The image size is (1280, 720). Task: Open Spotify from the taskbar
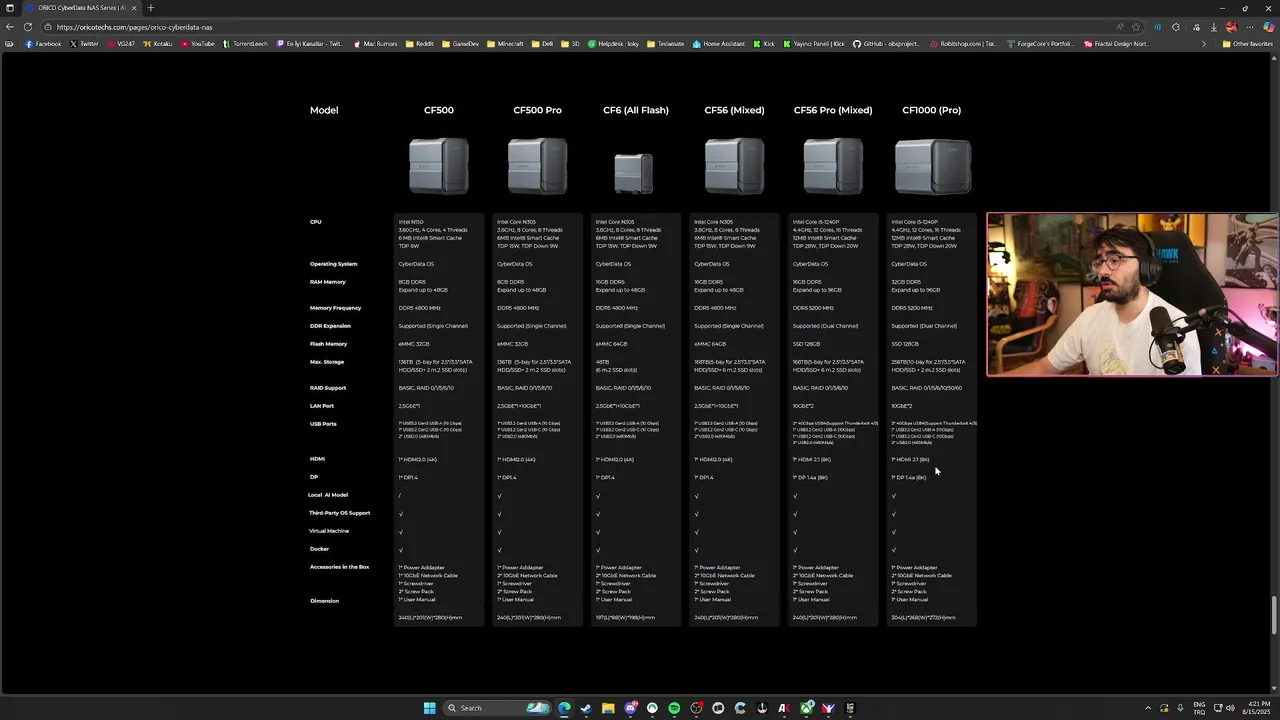pyautogui.click(x=674, y=708)
